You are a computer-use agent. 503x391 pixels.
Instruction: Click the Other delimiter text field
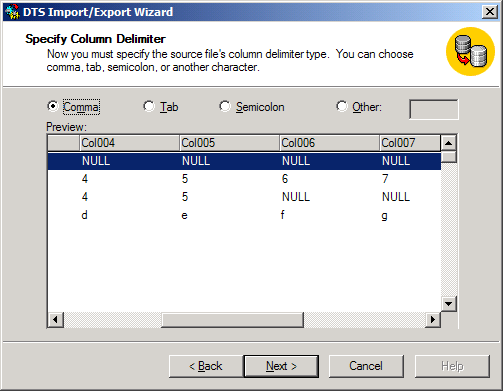(x=434, y=109)
